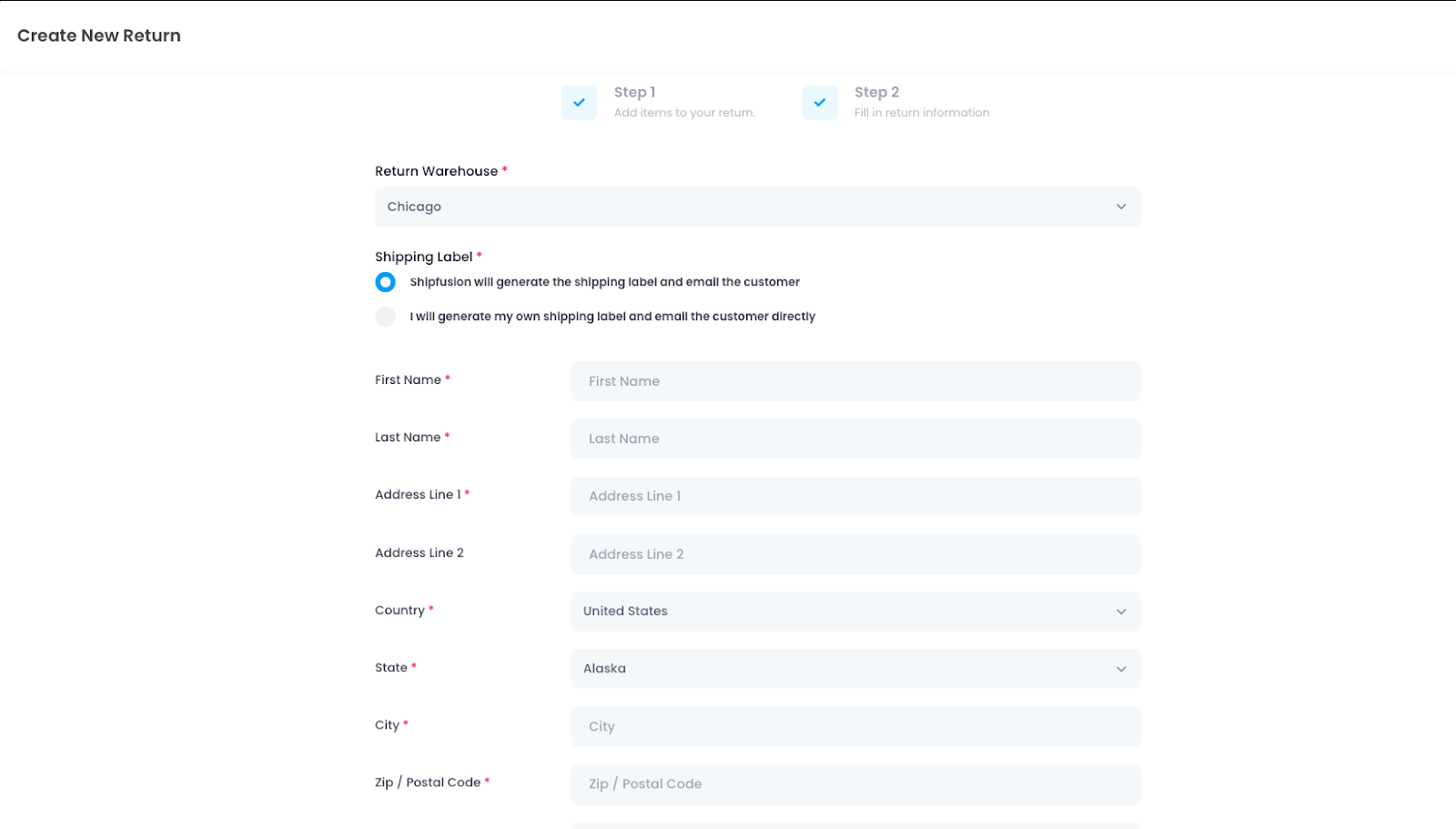Click 'Add items to your return.' text
The width and height of the screenshot is (1456, 829).
[684, 113]
